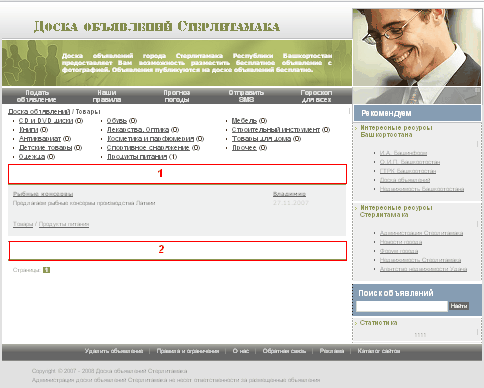Open the 'Отправить SMS' menu item
The height and width of the screenshot is (388, 484).
tap(246, 96)
